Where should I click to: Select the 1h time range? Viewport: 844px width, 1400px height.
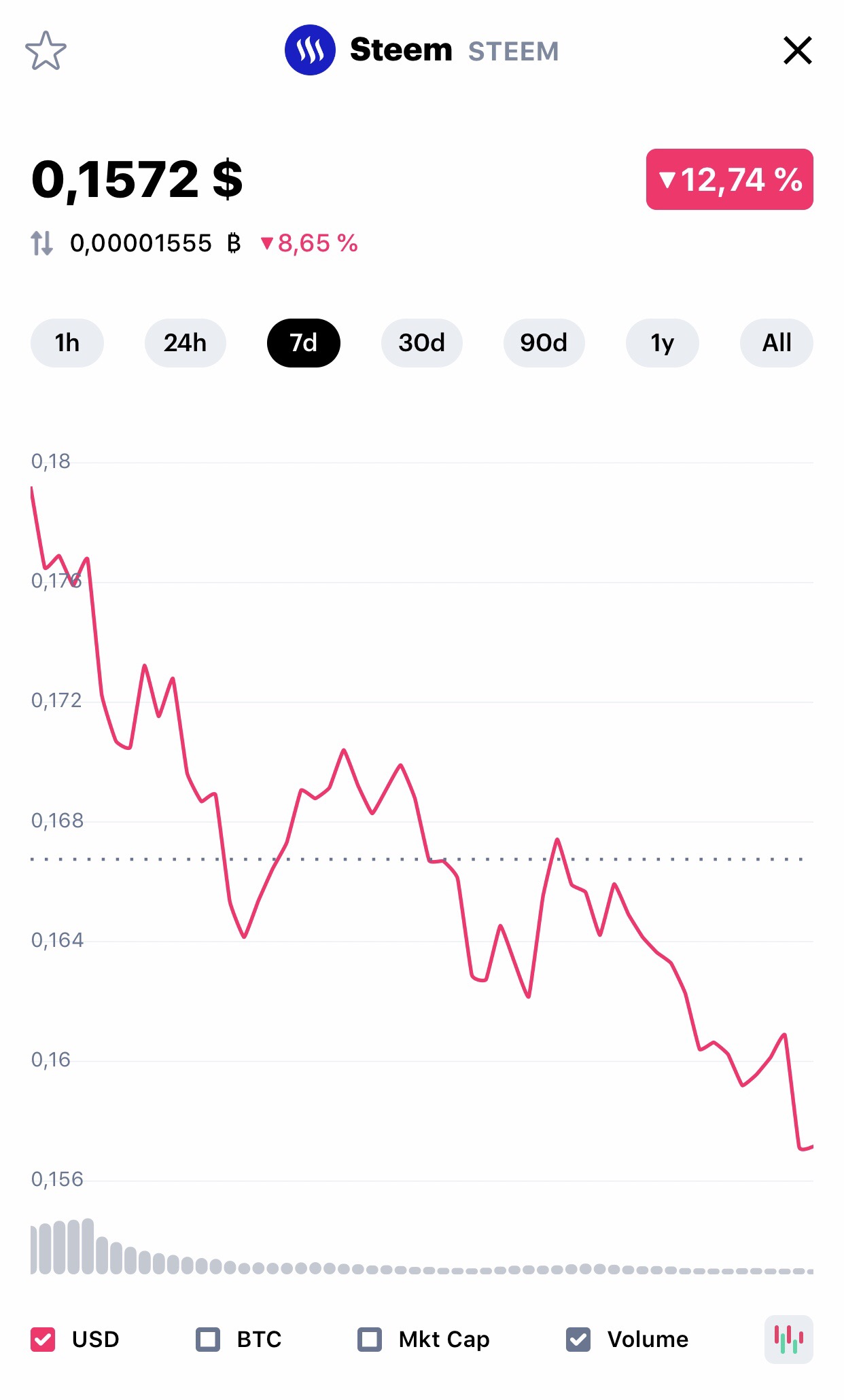click(x=67, y=343)
